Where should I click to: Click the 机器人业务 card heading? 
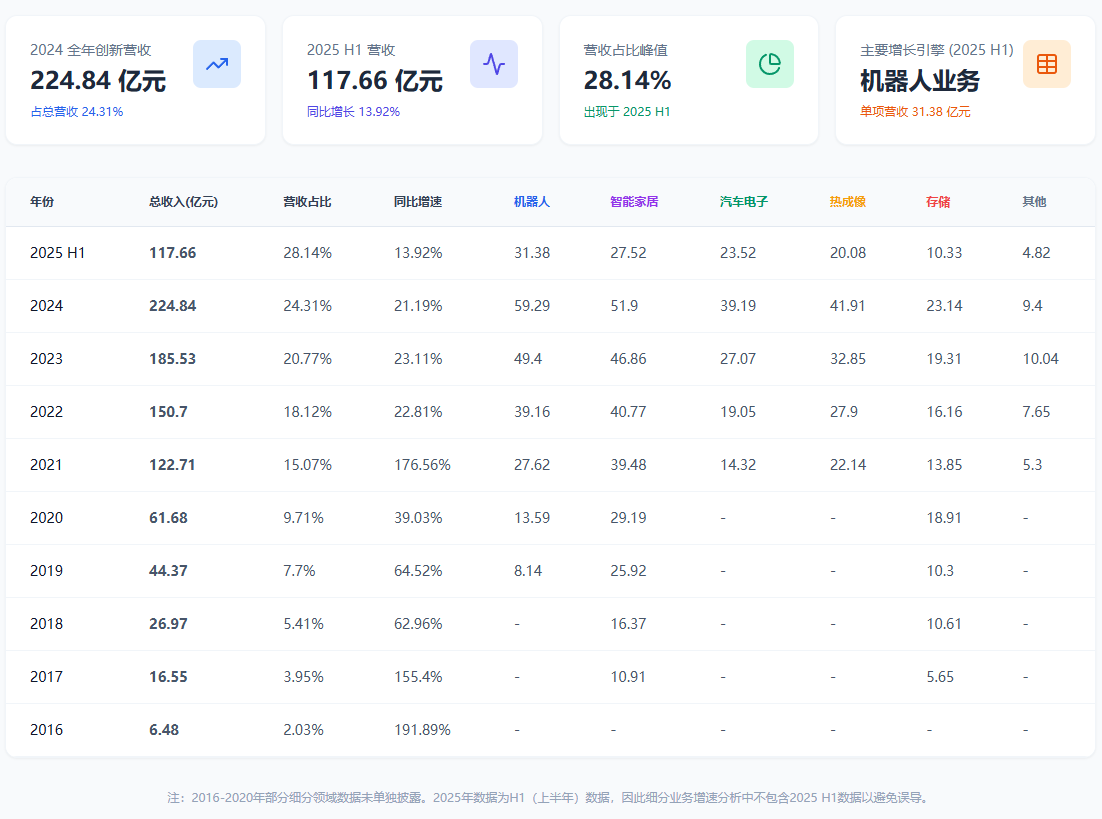point(919,81)
